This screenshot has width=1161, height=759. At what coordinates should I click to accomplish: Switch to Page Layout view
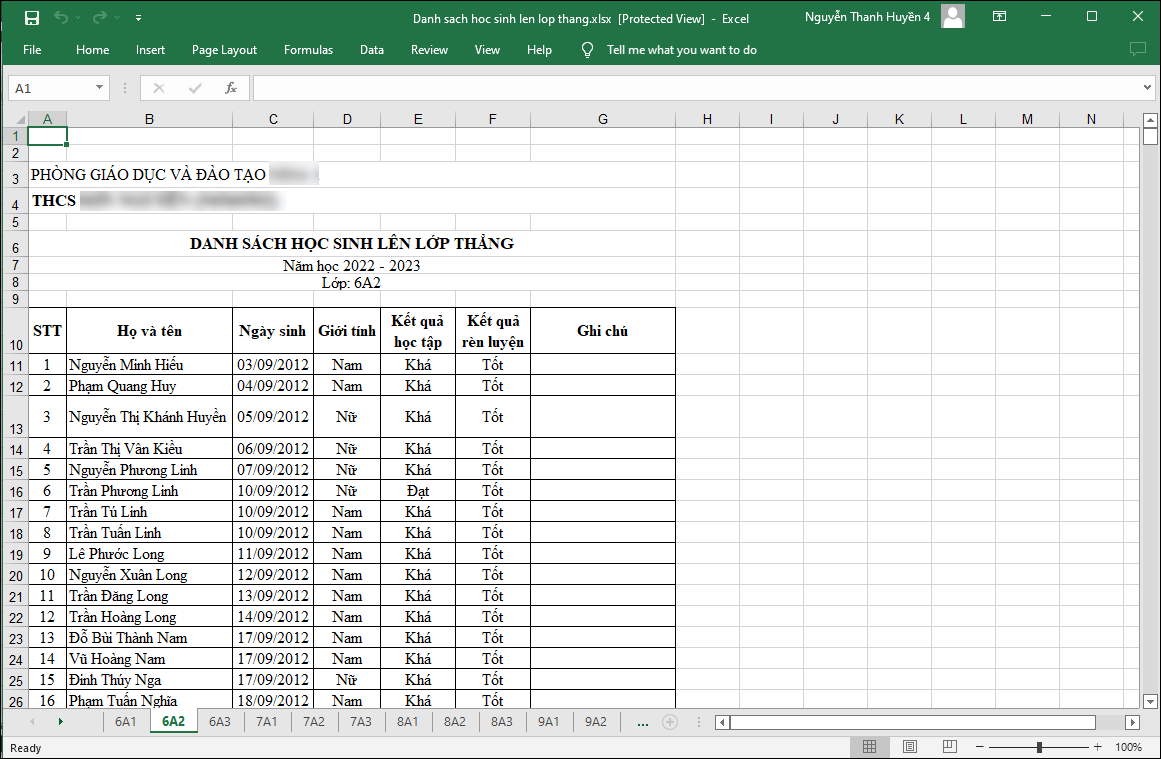click(909, 747)
